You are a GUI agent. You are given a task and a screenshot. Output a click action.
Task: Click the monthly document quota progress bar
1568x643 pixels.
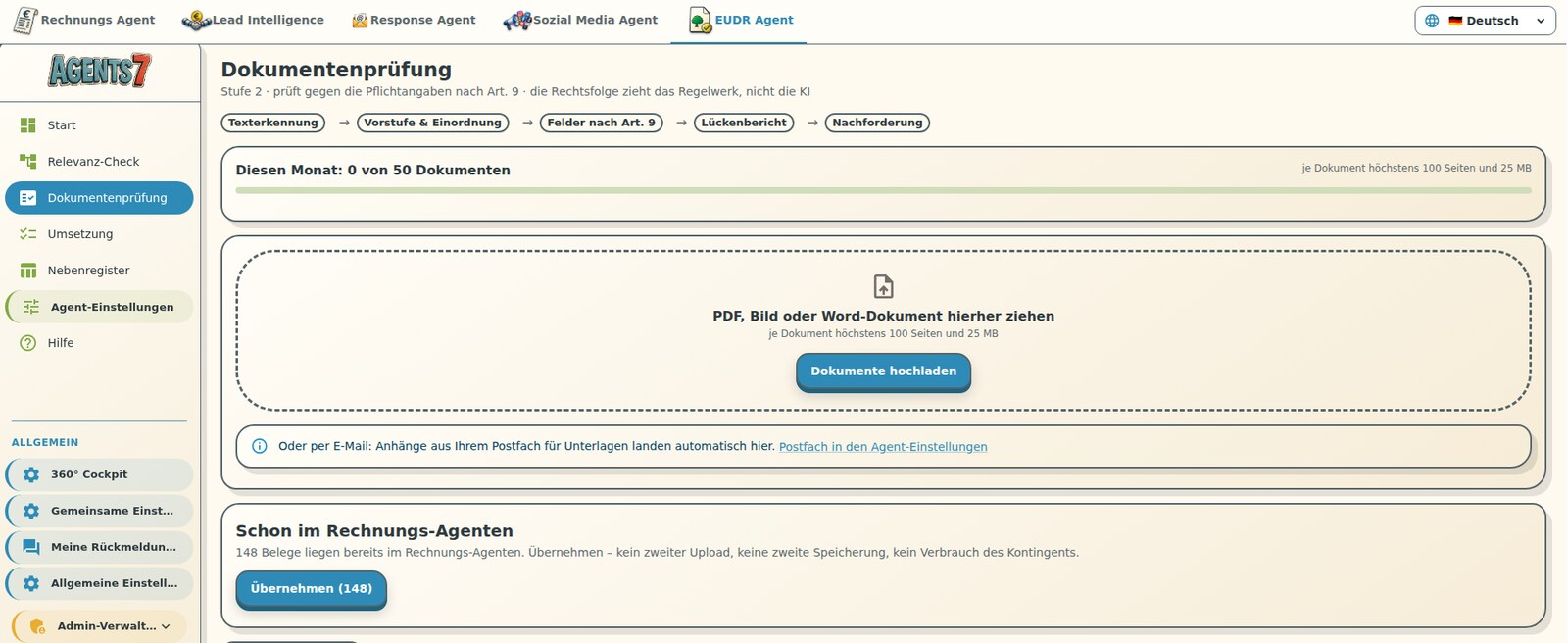[883, 190]
